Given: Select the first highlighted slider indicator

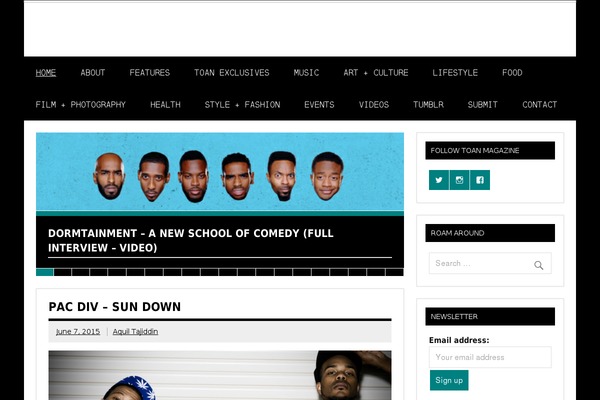Looking at the screenshot, I should click(45, 272).
